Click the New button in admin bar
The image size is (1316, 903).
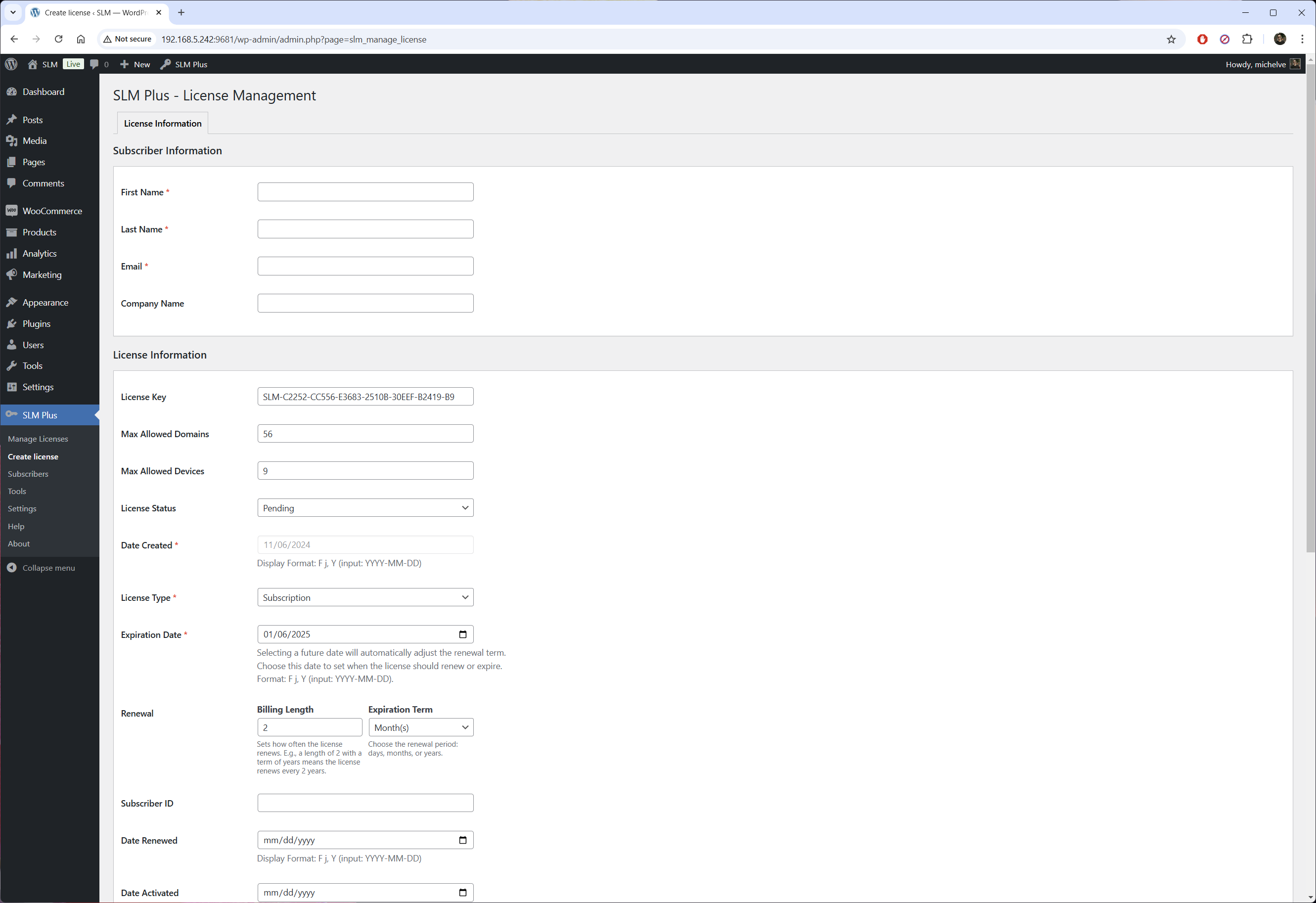coord(135,64)
